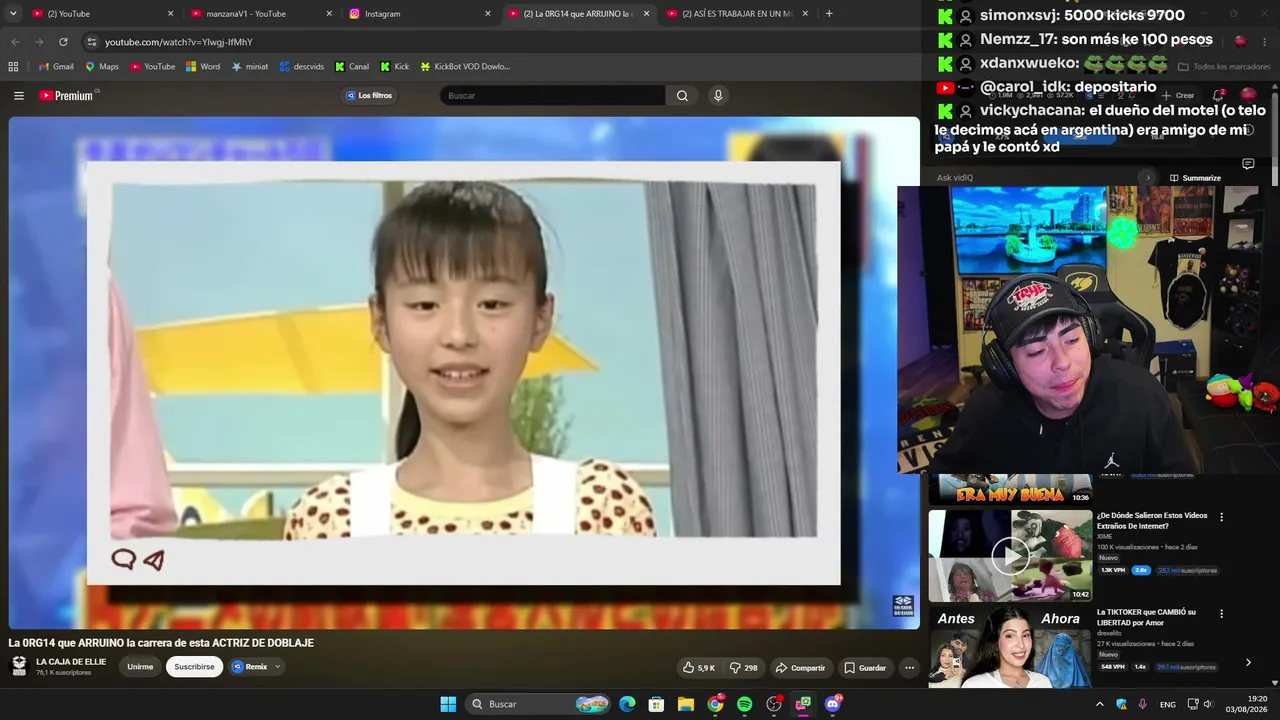Switch to Chrome in the taskbar
Screen dimensions: 1280x720
click(x=715, y=704)
